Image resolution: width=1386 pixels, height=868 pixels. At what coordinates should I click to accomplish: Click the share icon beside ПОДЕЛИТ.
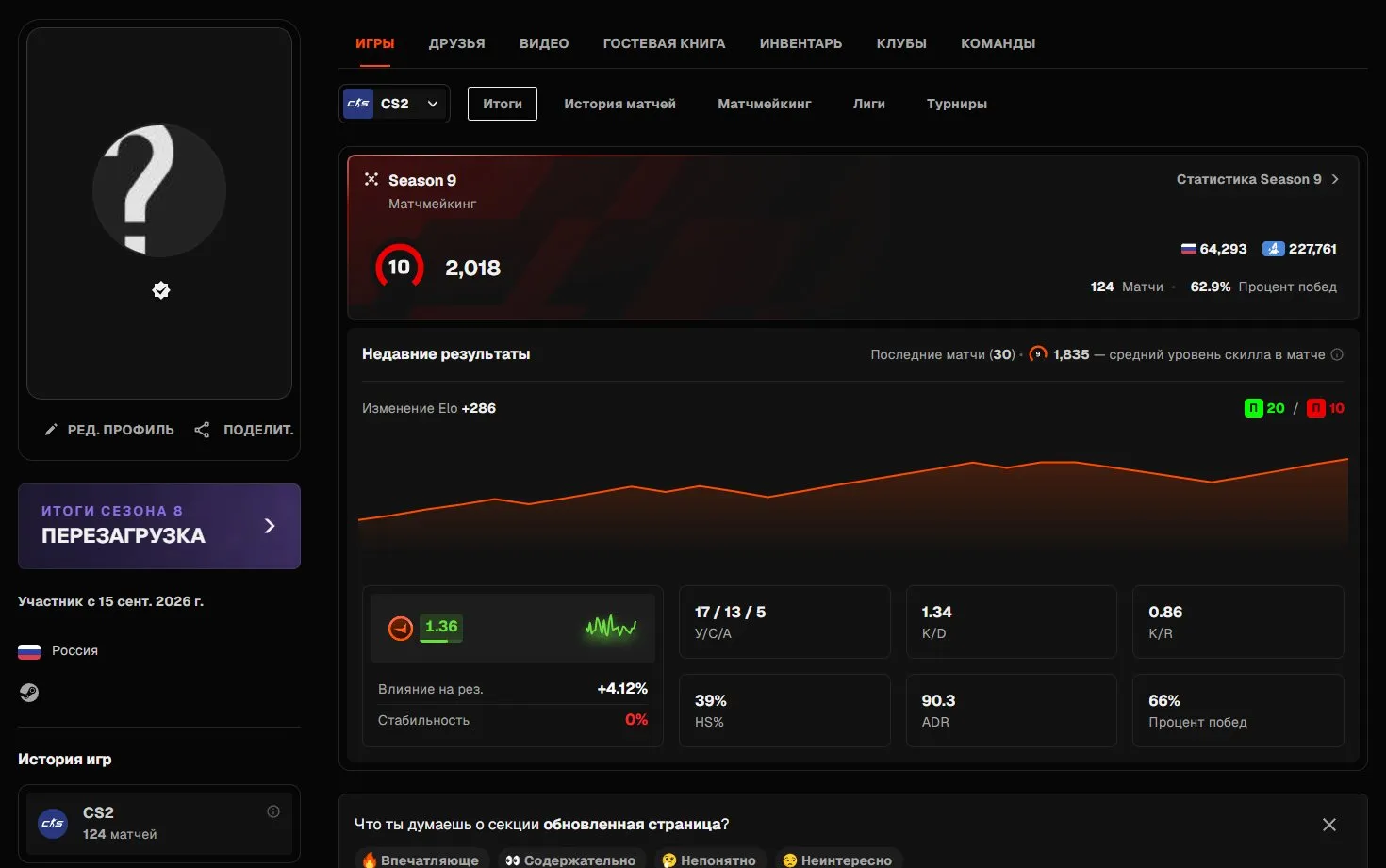202,430
